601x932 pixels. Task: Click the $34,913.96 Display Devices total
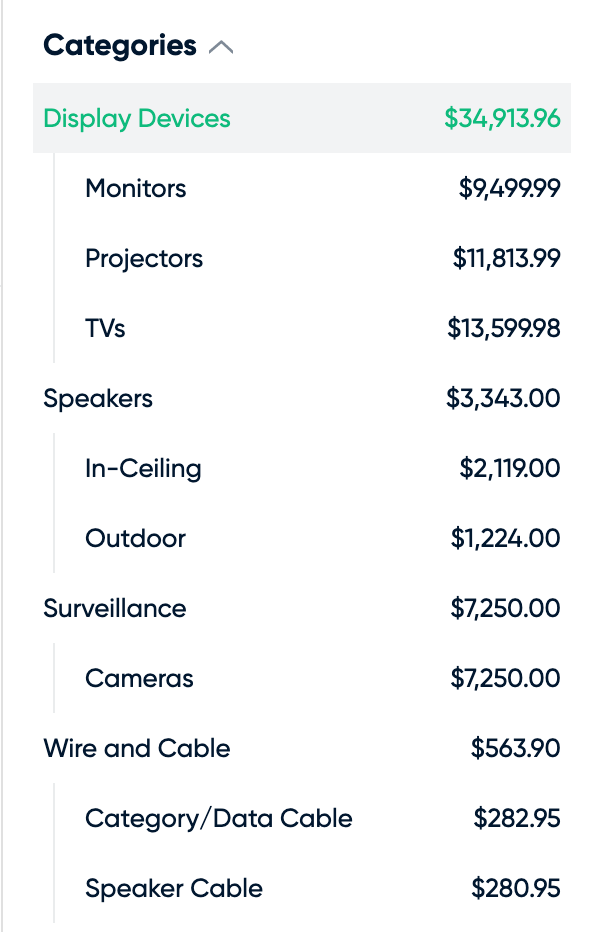[502, 118]
